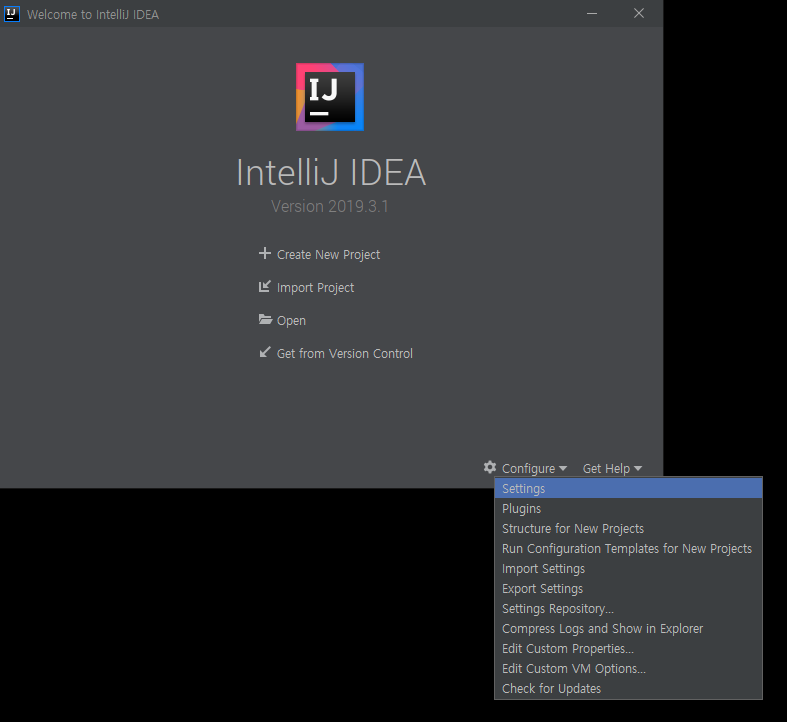Screen dimensions: 787x722
Task: Select Edit Custom Properties...
Action: tap(628, 649)
